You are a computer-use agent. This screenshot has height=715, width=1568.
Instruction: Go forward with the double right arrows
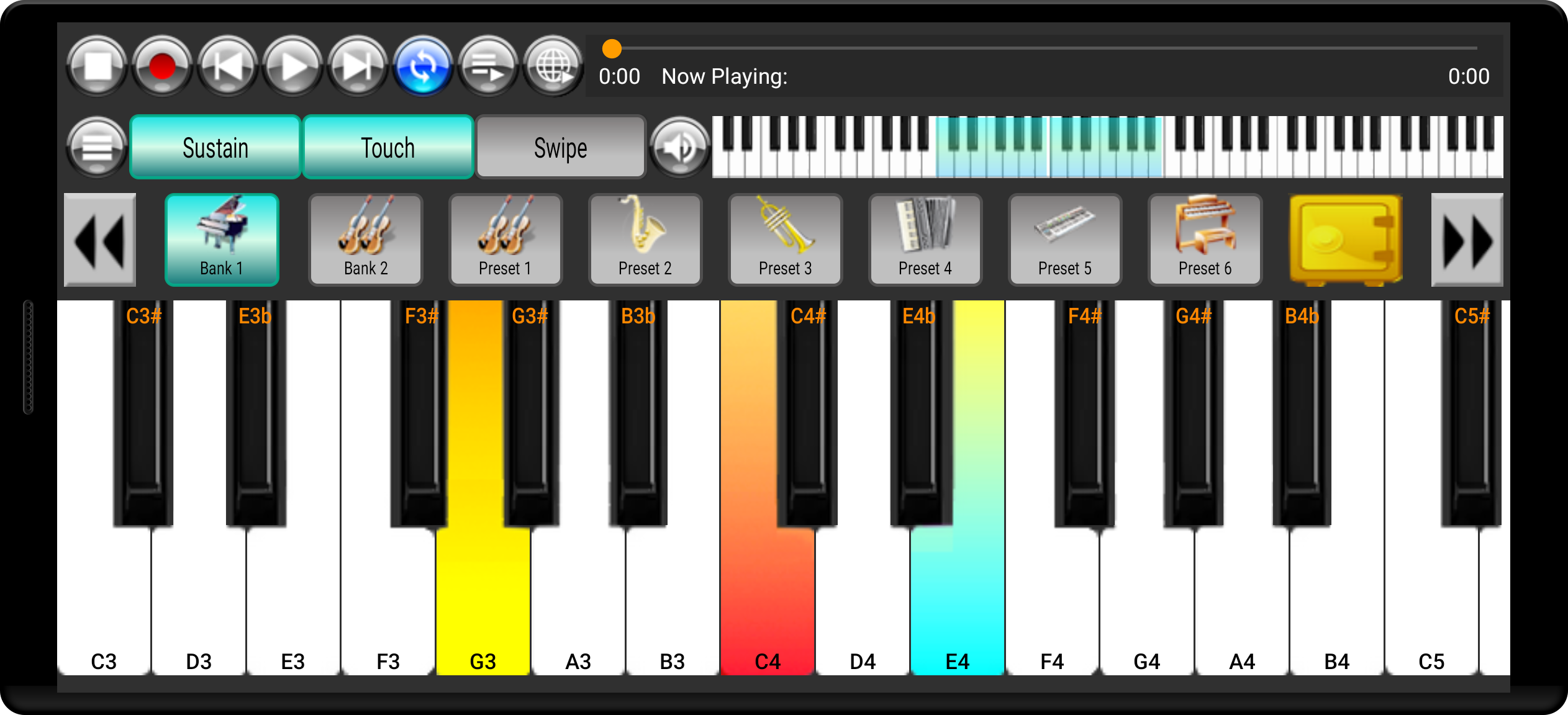(1467, 240)
